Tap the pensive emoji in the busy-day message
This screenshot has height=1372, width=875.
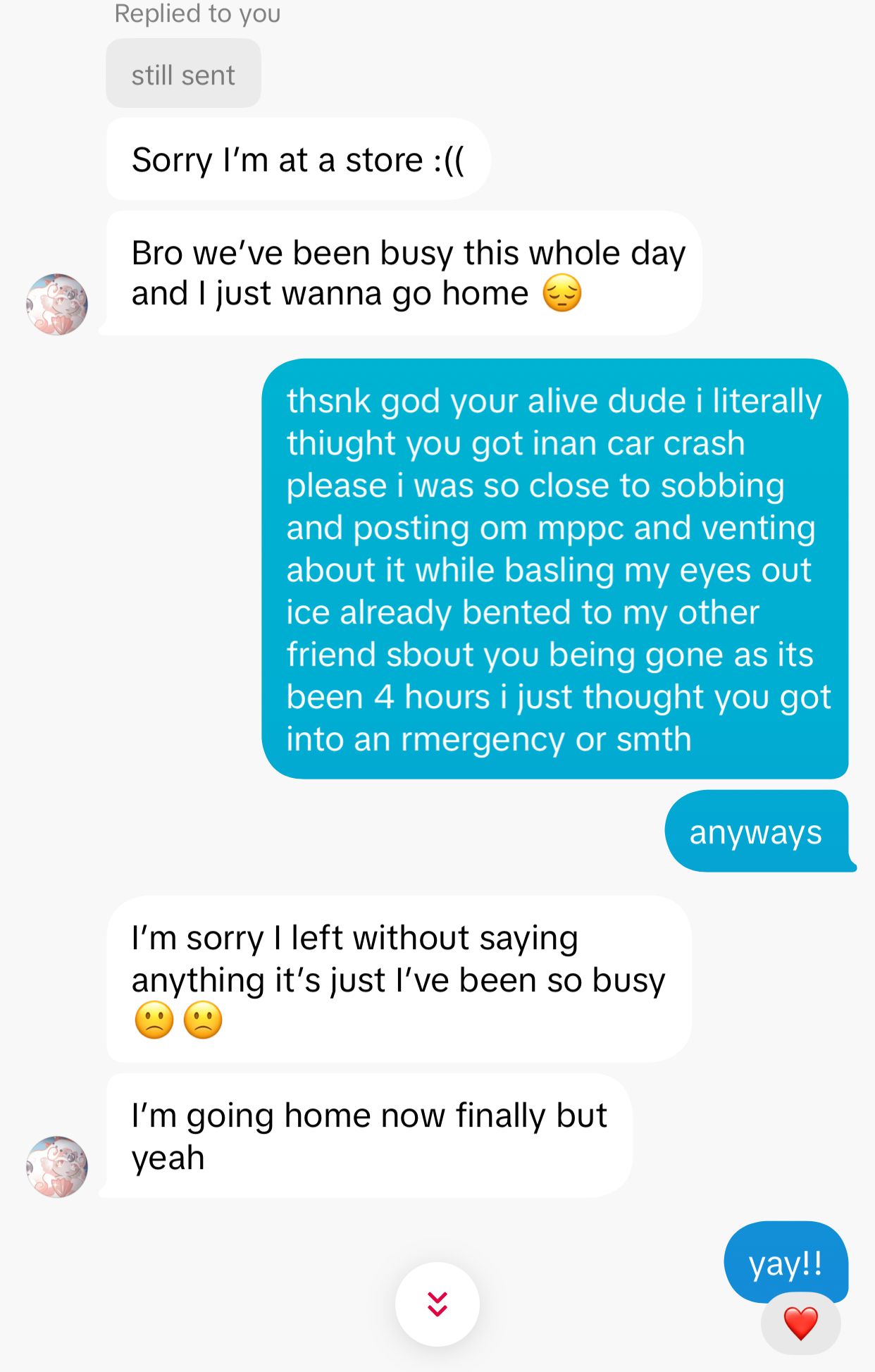561,293
